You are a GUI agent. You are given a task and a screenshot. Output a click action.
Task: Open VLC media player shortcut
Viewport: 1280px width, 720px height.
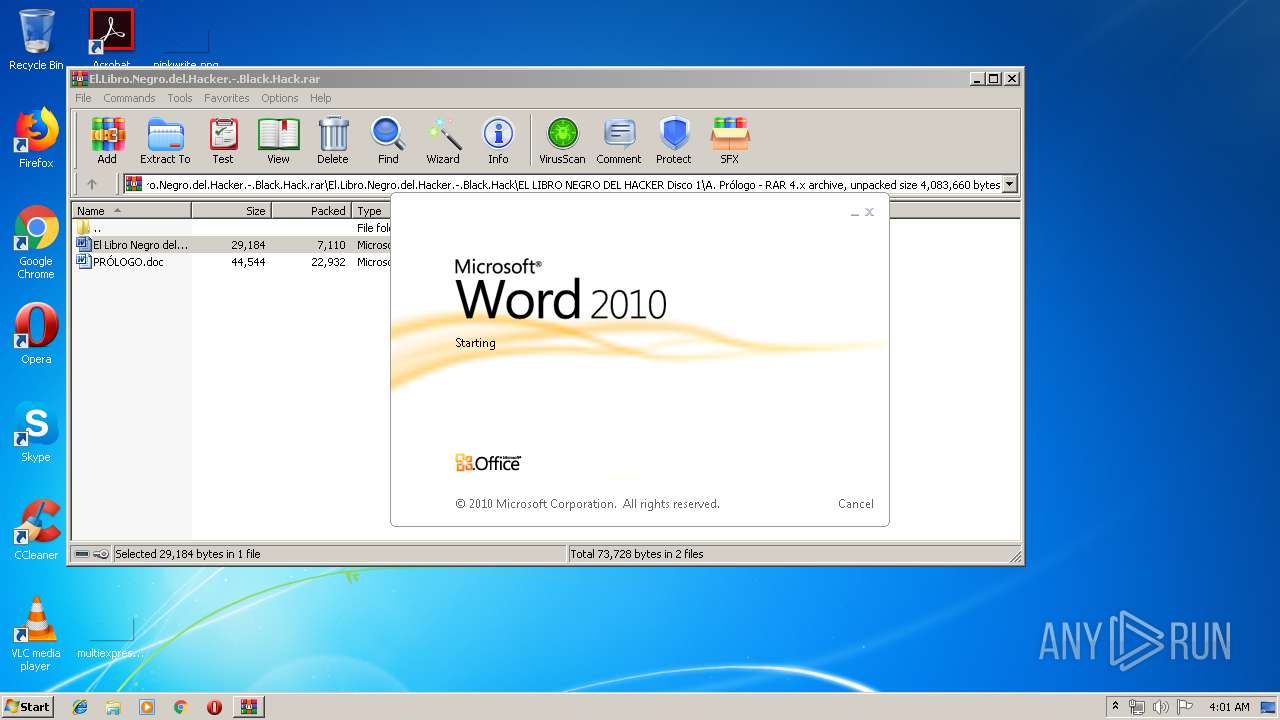pyautogui.click(x=36, y=634)
